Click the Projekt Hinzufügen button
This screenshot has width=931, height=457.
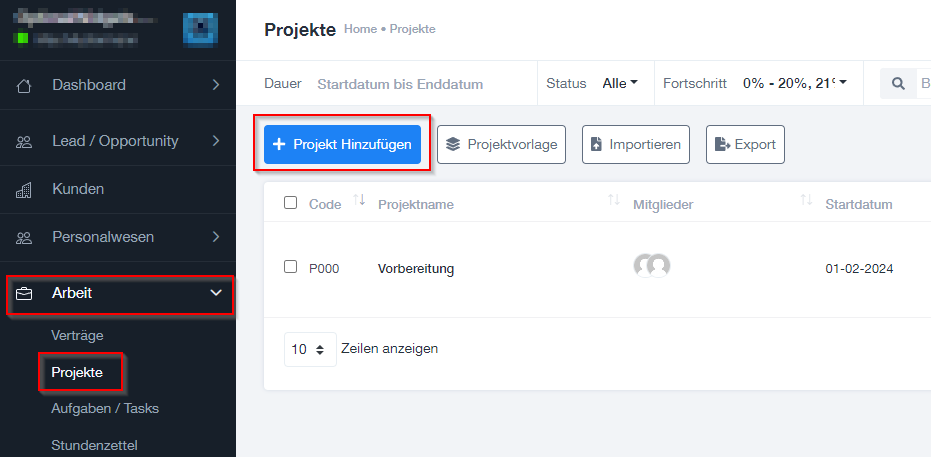point(343,144)
